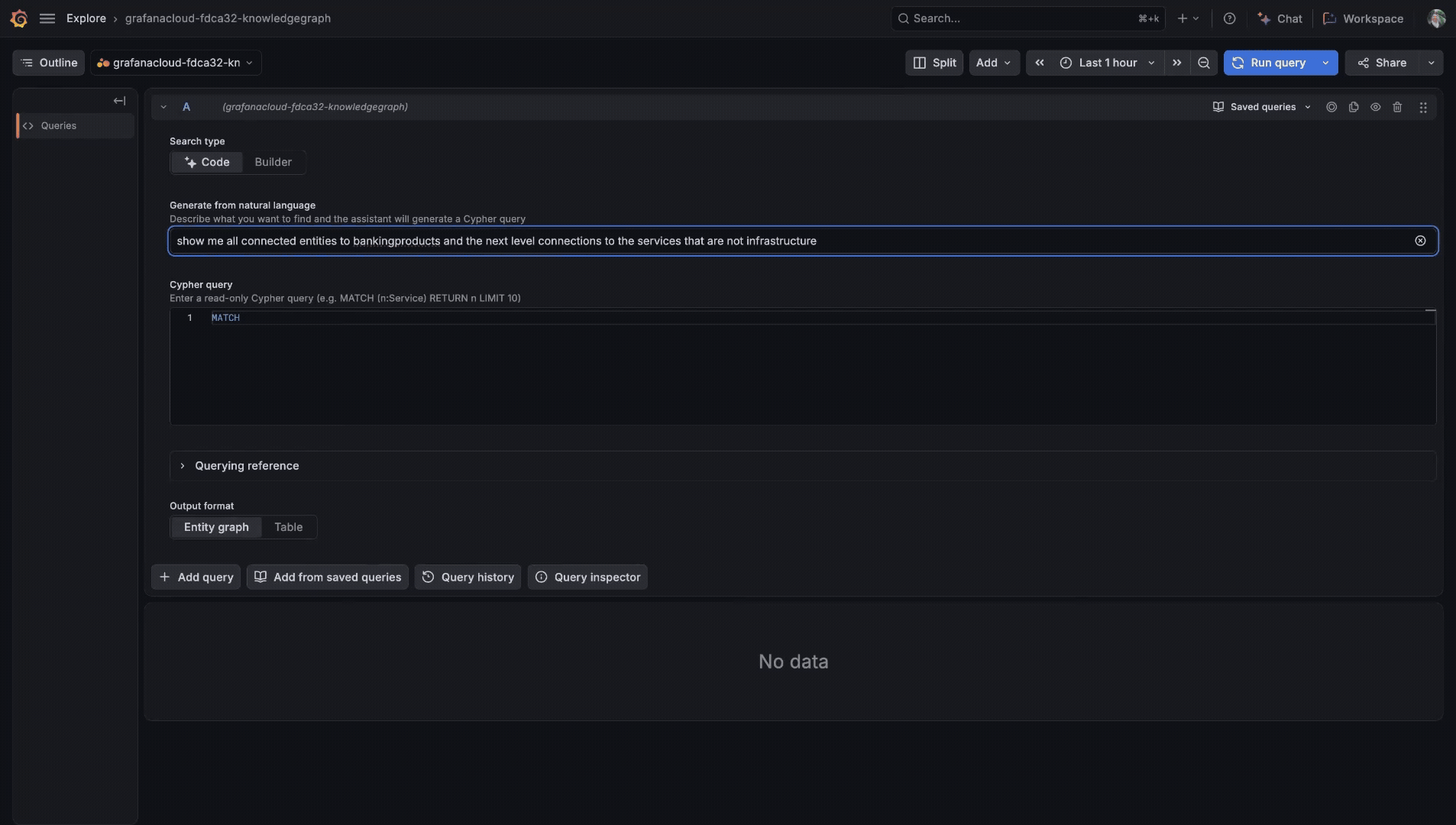The image size is (1456, 825).
Task: Collapse query row A chevron
Action: click(163, 107)
